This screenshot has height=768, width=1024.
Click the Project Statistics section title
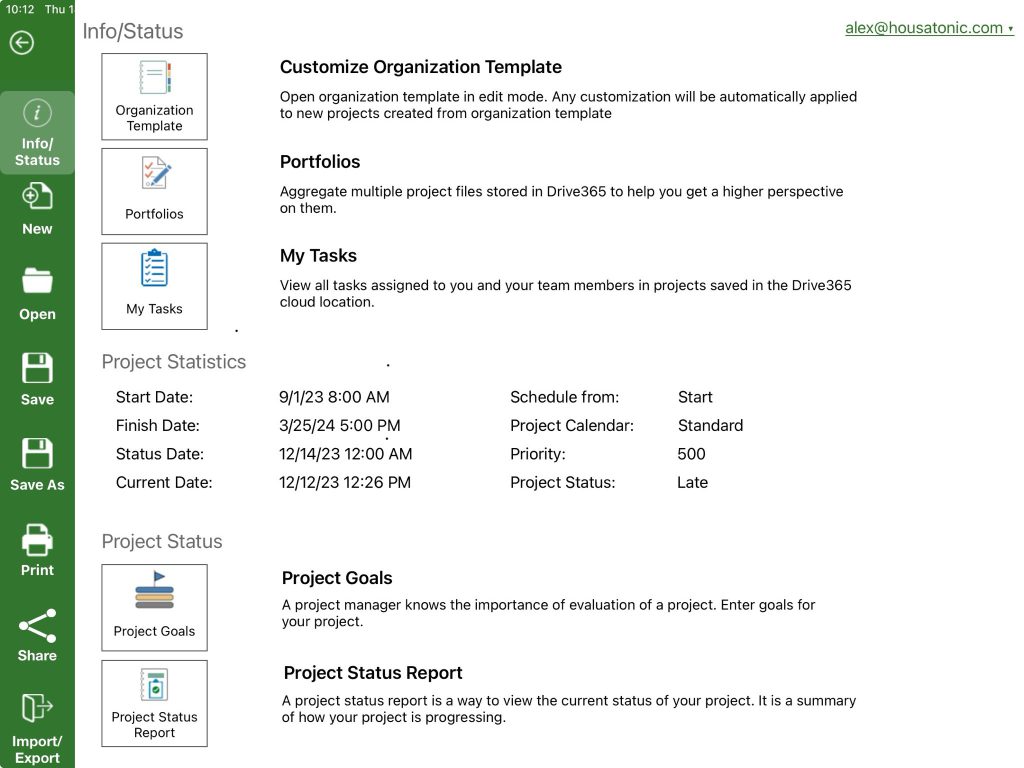[173, 362]
